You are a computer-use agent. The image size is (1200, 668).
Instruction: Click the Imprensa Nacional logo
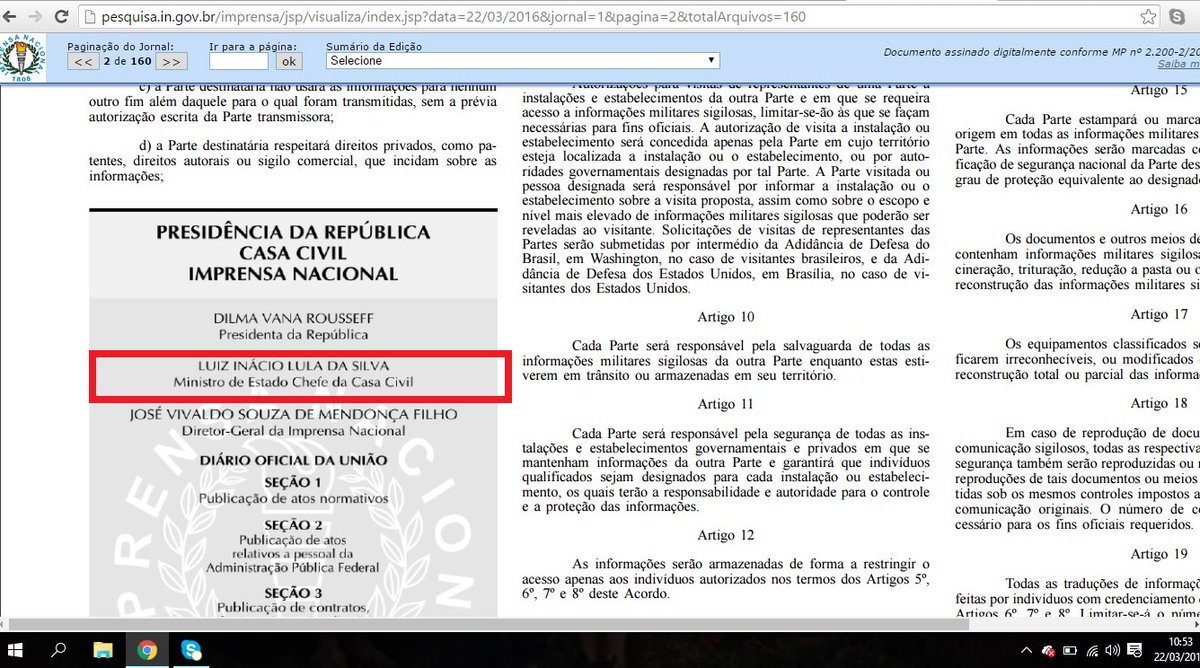point(22,57)
